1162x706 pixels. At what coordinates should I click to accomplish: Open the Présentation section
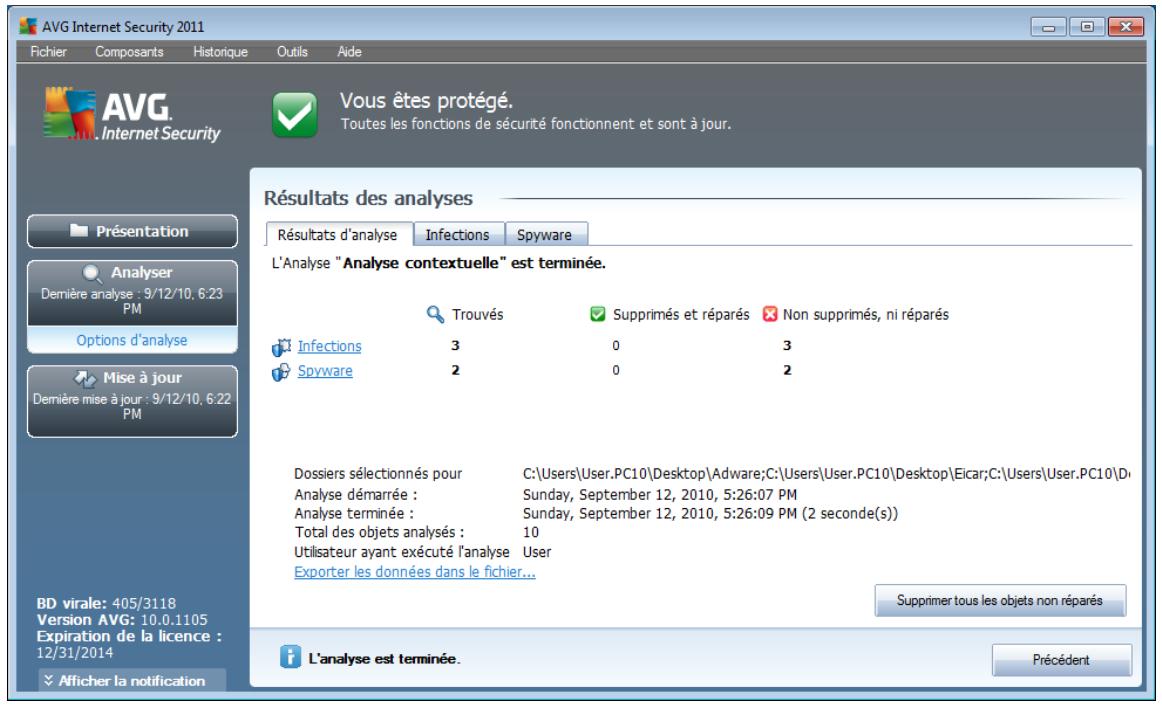(x=133, y=231)
